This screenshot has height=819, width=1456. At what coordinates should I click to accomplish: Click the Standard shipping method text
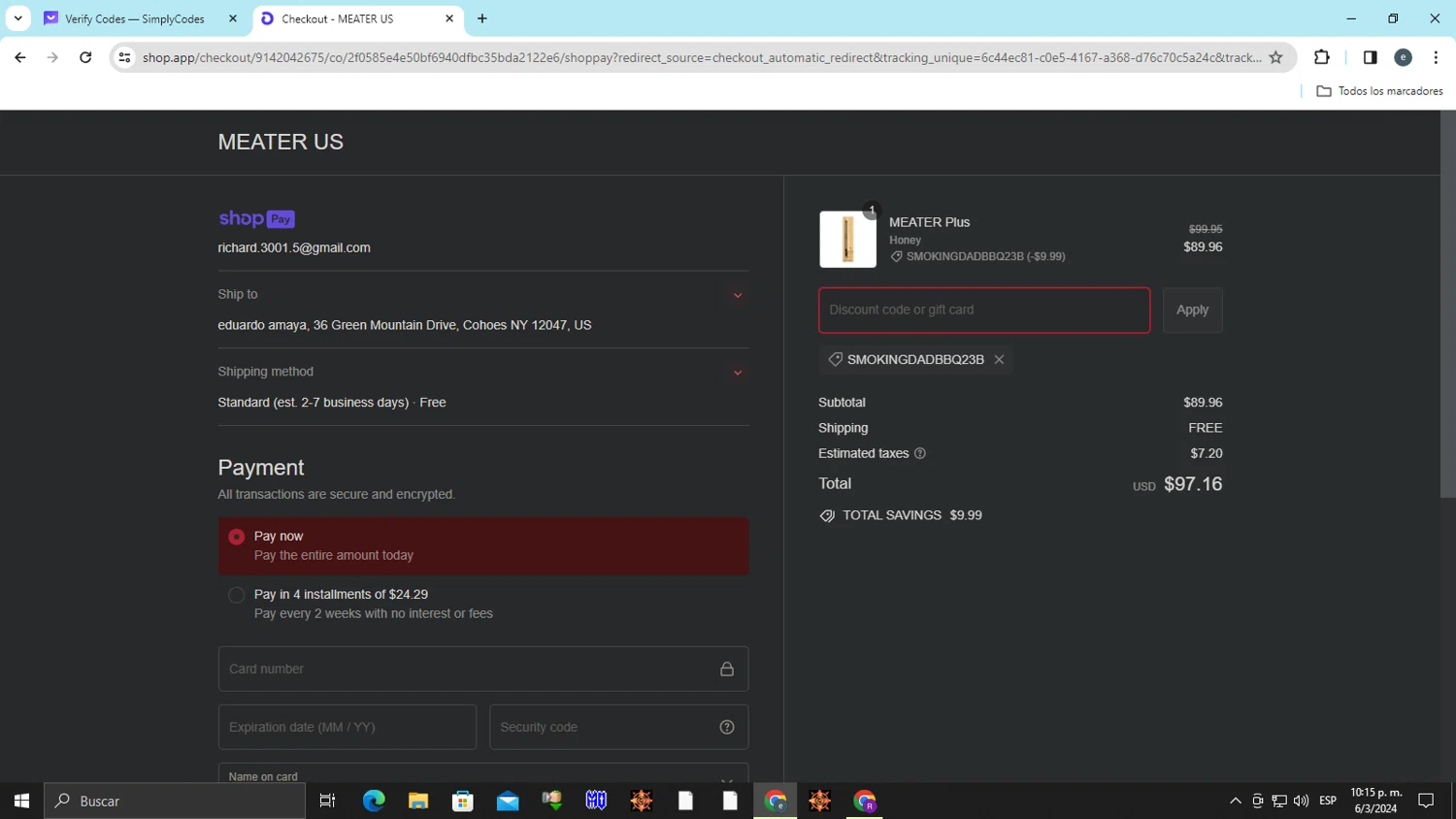(332, 403)
